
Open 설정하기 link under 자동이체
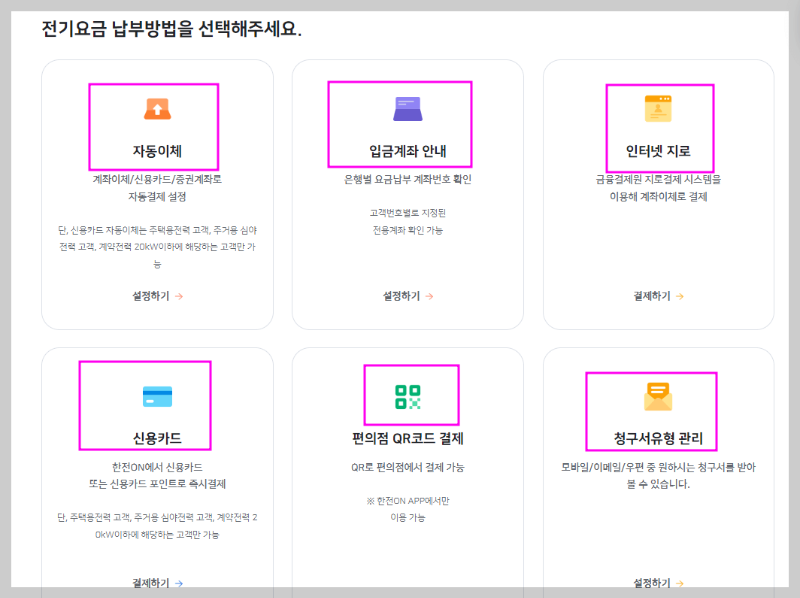[x=157, y=296]
